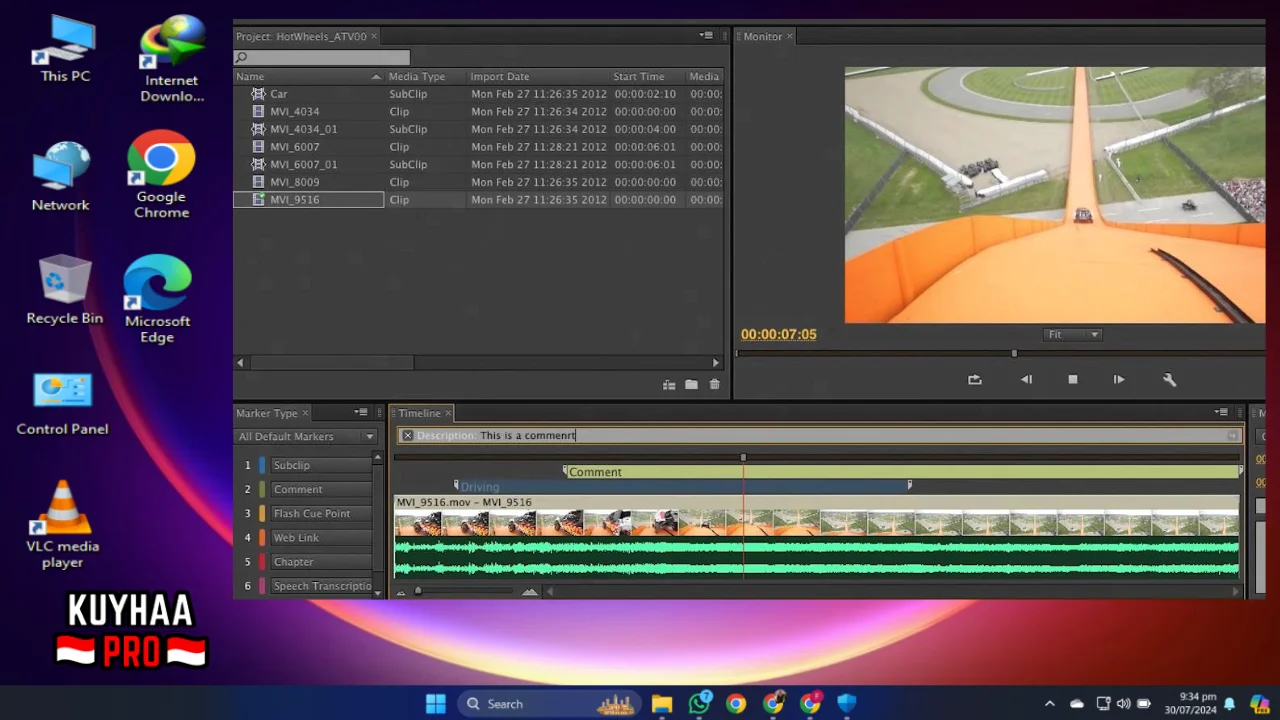Sort by Media Type column header
This screenshot has height=720, width=1280.
(417, 77)
